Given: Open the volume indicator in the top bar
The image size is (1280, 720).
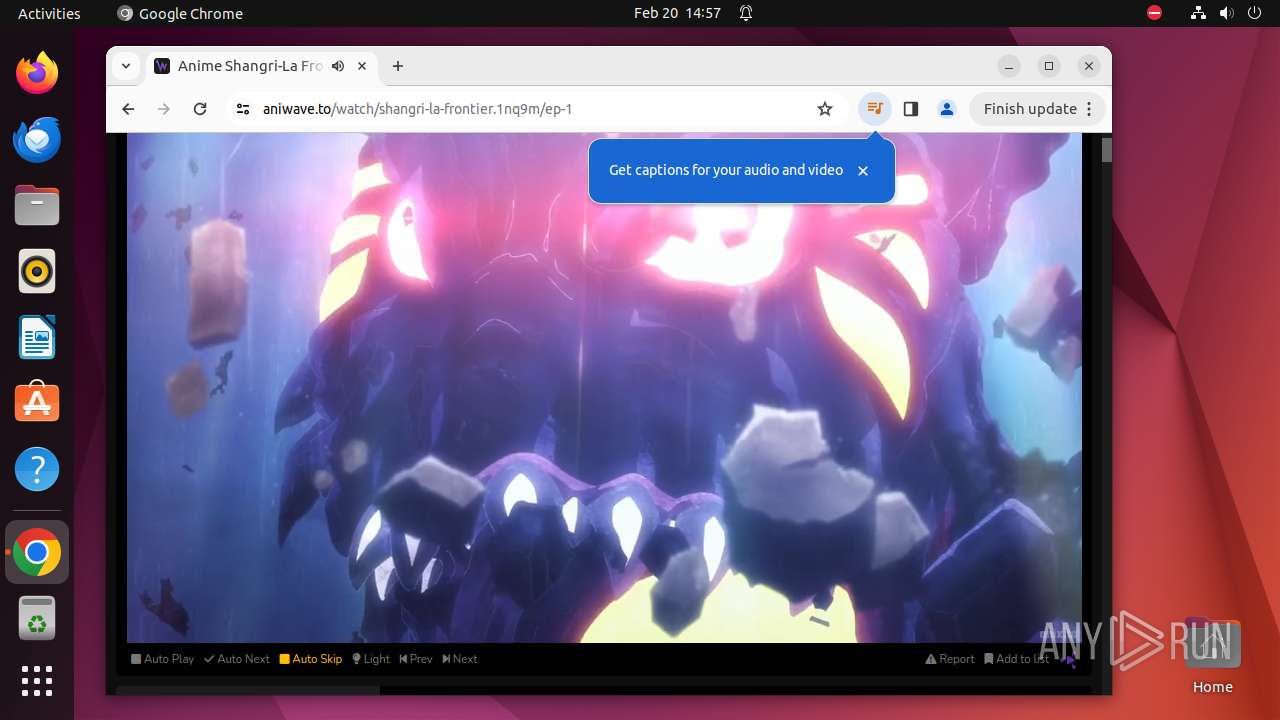Looking at the screenshot, I should 1227,13.
